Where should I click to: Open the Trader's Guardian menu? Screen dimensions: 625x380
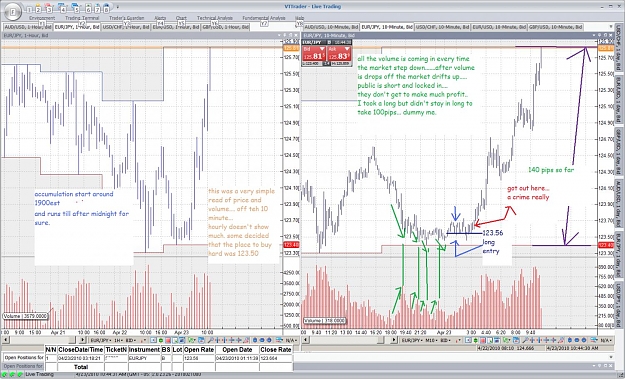[126, 18]
